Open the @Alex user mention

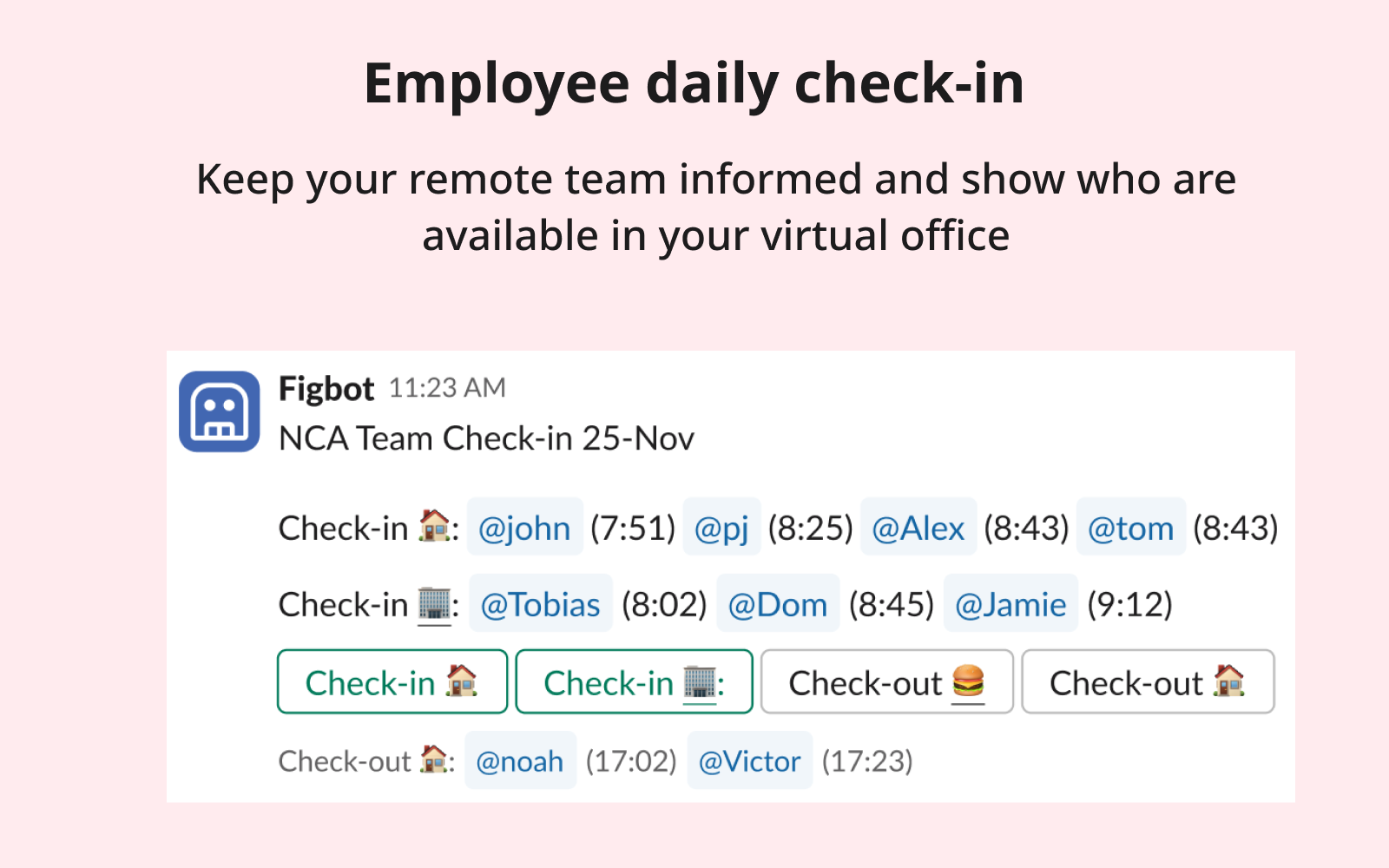(x=918, y=528)
